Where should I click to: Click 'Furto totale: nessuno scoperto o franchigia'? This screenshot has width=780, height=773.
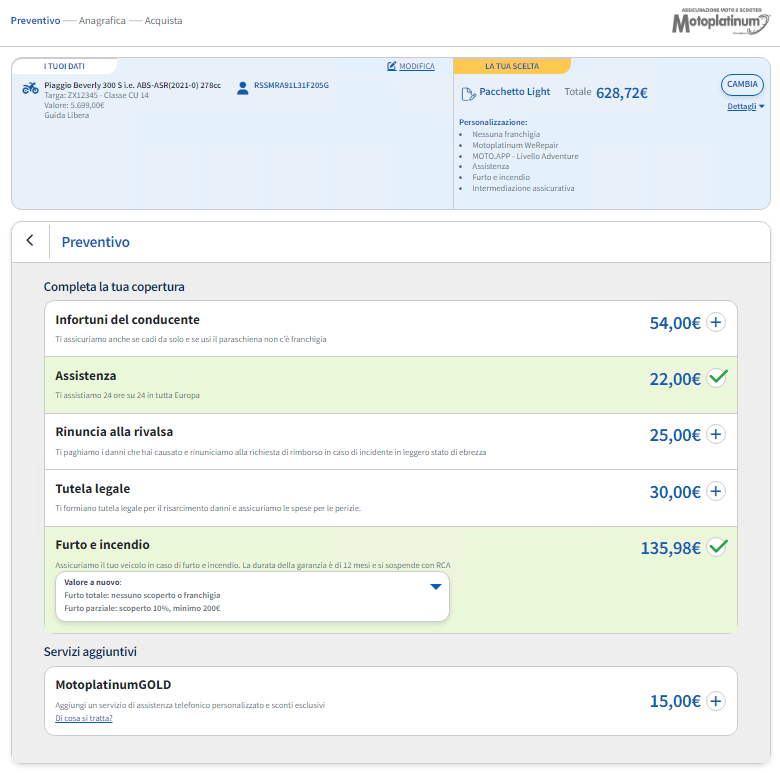[142, 595]
